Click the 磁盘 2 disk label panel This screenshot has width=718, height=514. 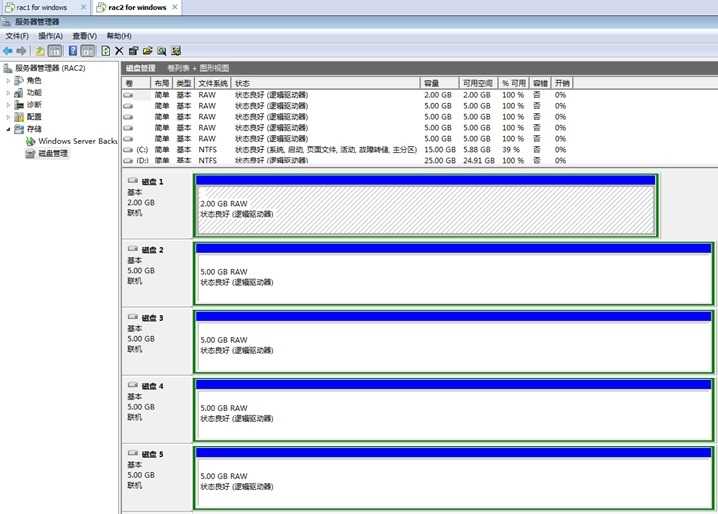point(158,273)
